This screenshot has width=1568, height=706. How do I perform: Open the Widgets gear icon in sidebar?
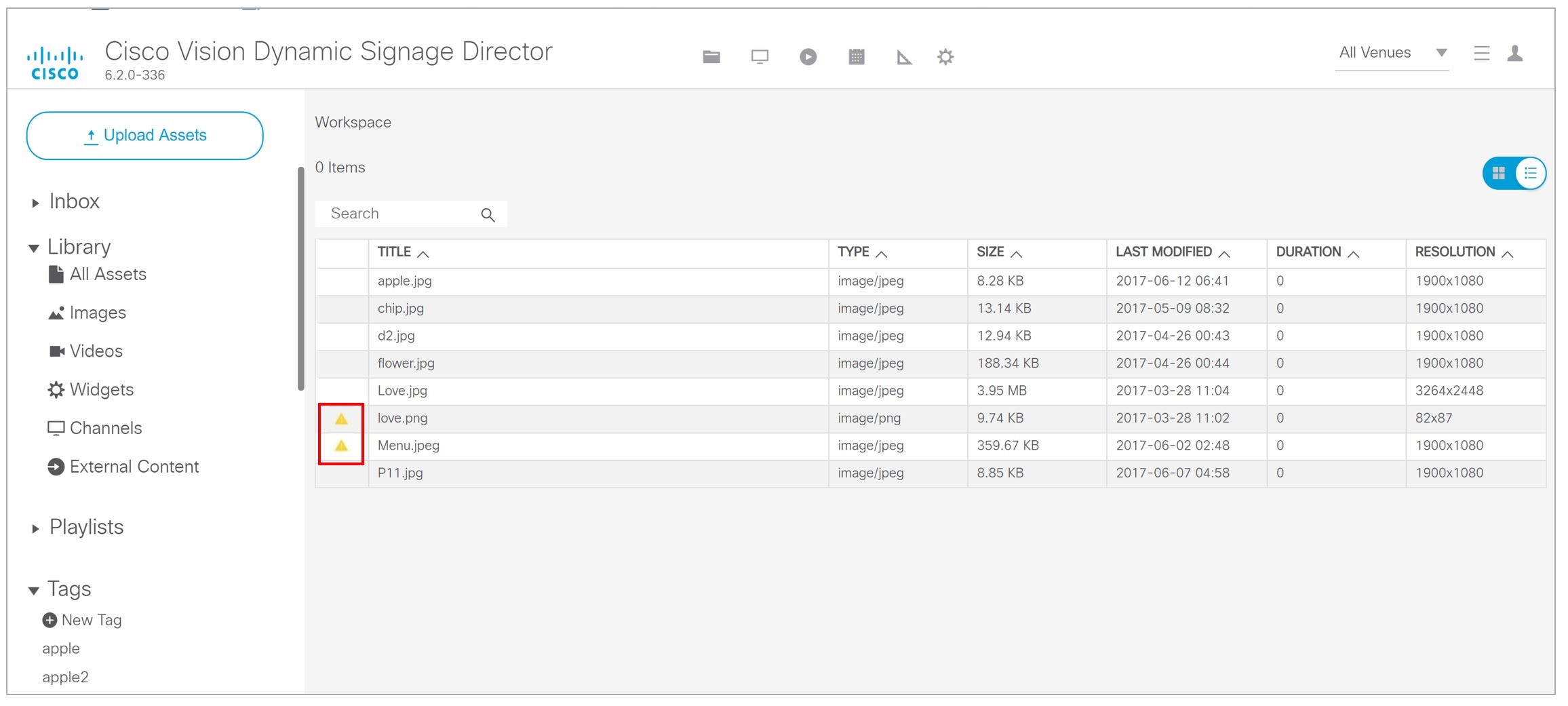(x=56, y=389)
